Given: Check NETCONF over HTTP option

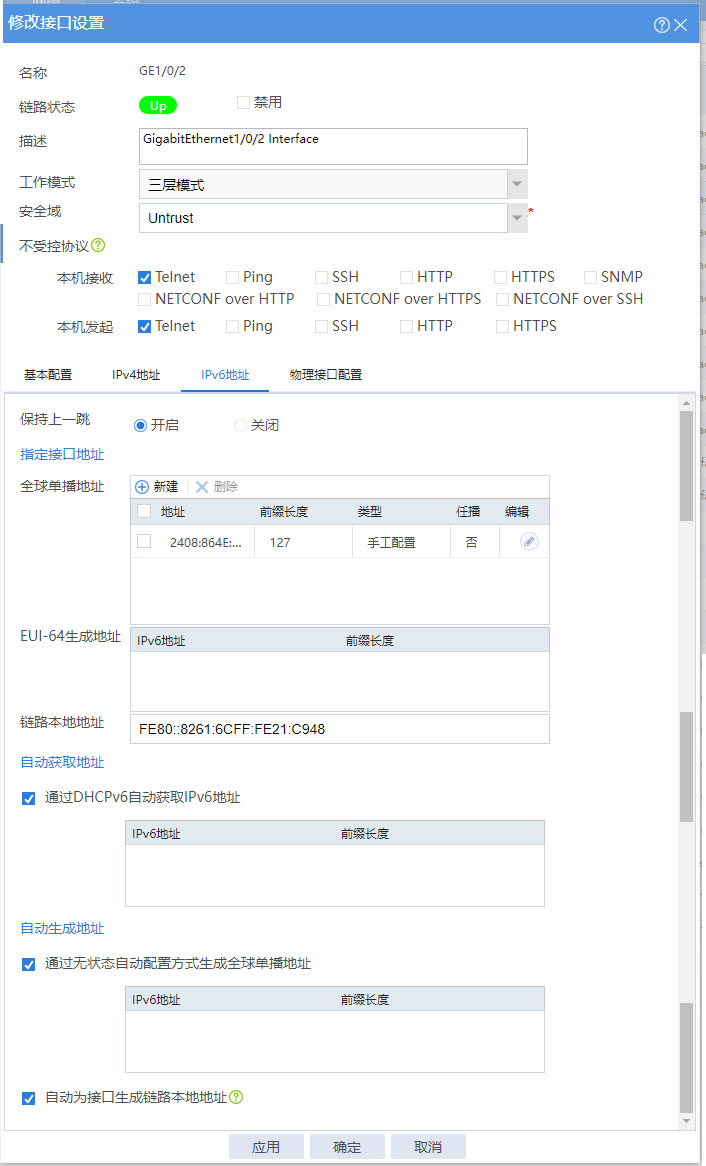Looking at the screenshot, I should [145, 300].
